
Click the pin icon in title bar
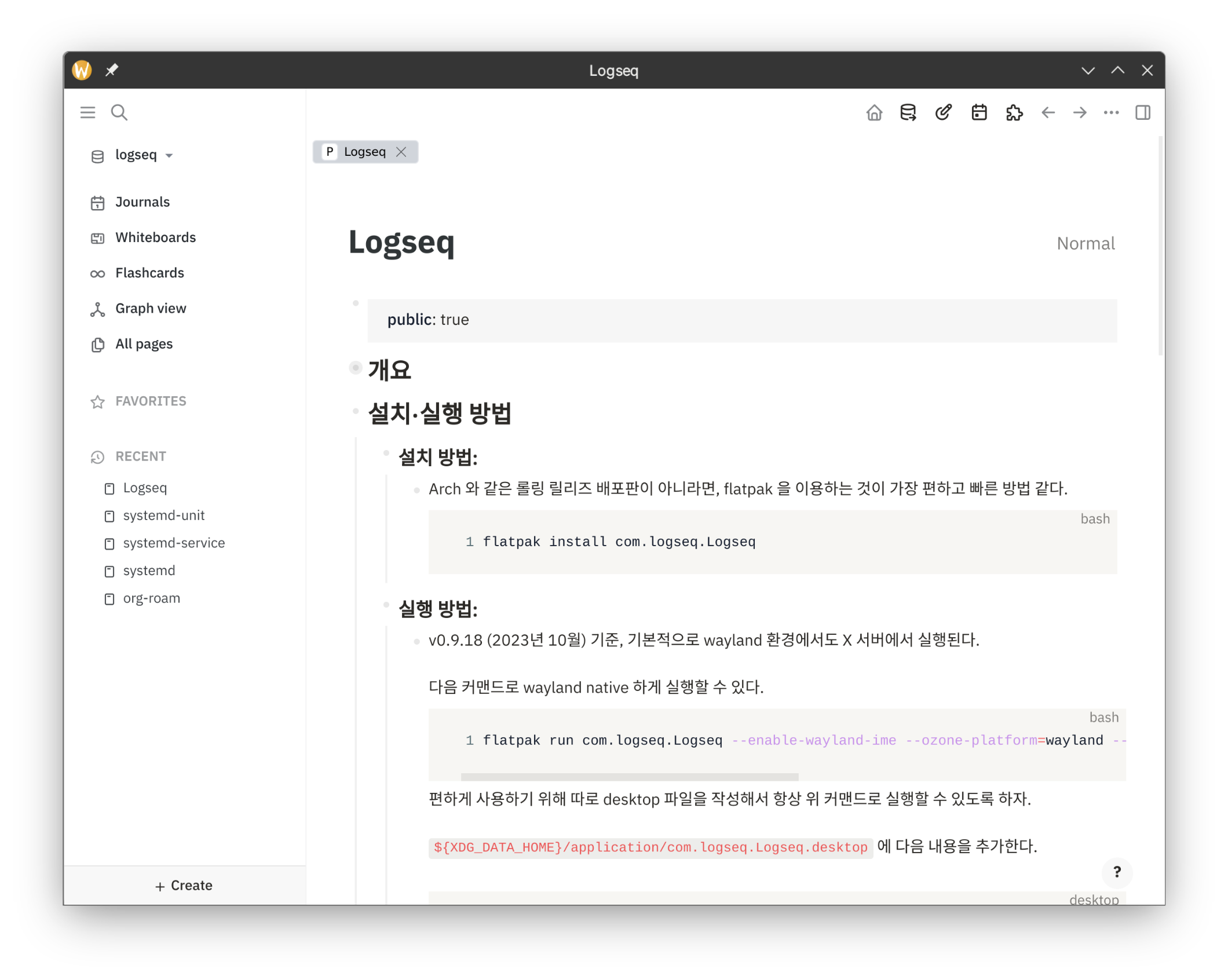pyautogui.click(x=112, y=70)
